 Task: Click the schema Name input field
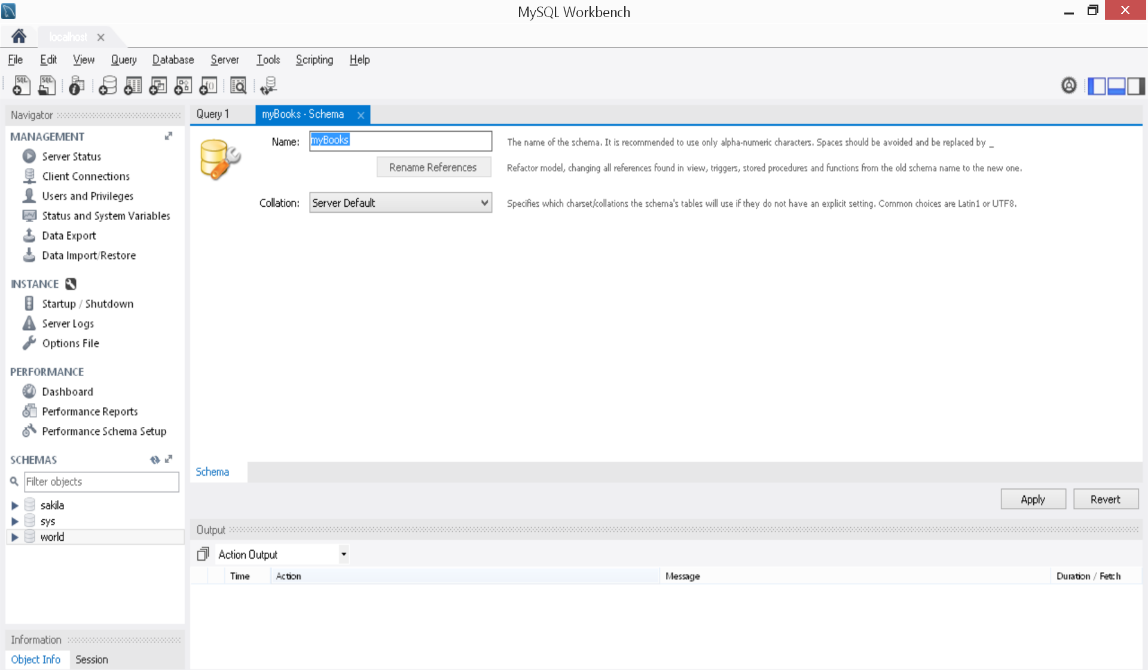(x=400, y=141)
